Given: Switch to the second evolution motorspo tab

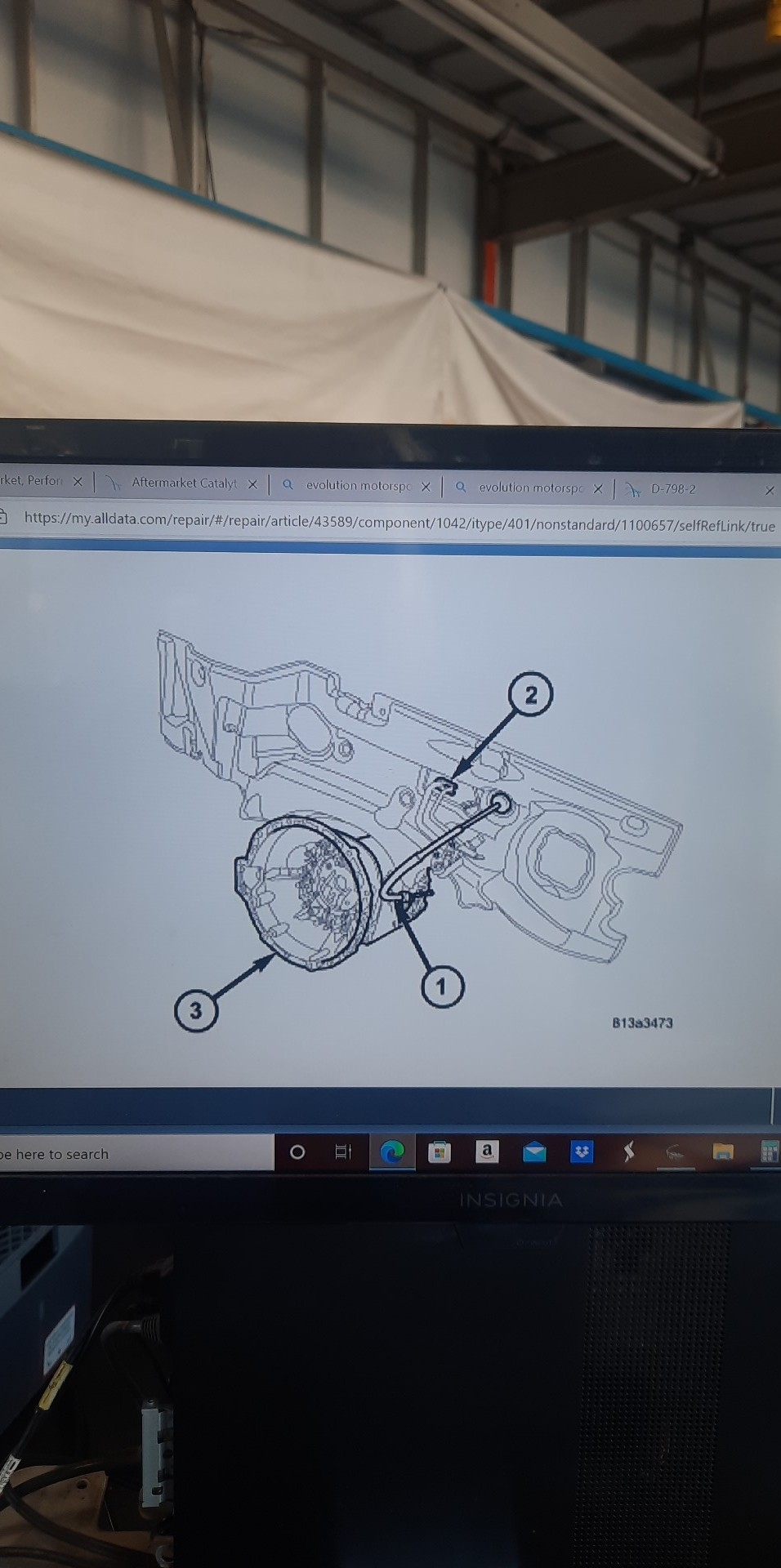Looking at the screenshot, I should click(530, 488).
